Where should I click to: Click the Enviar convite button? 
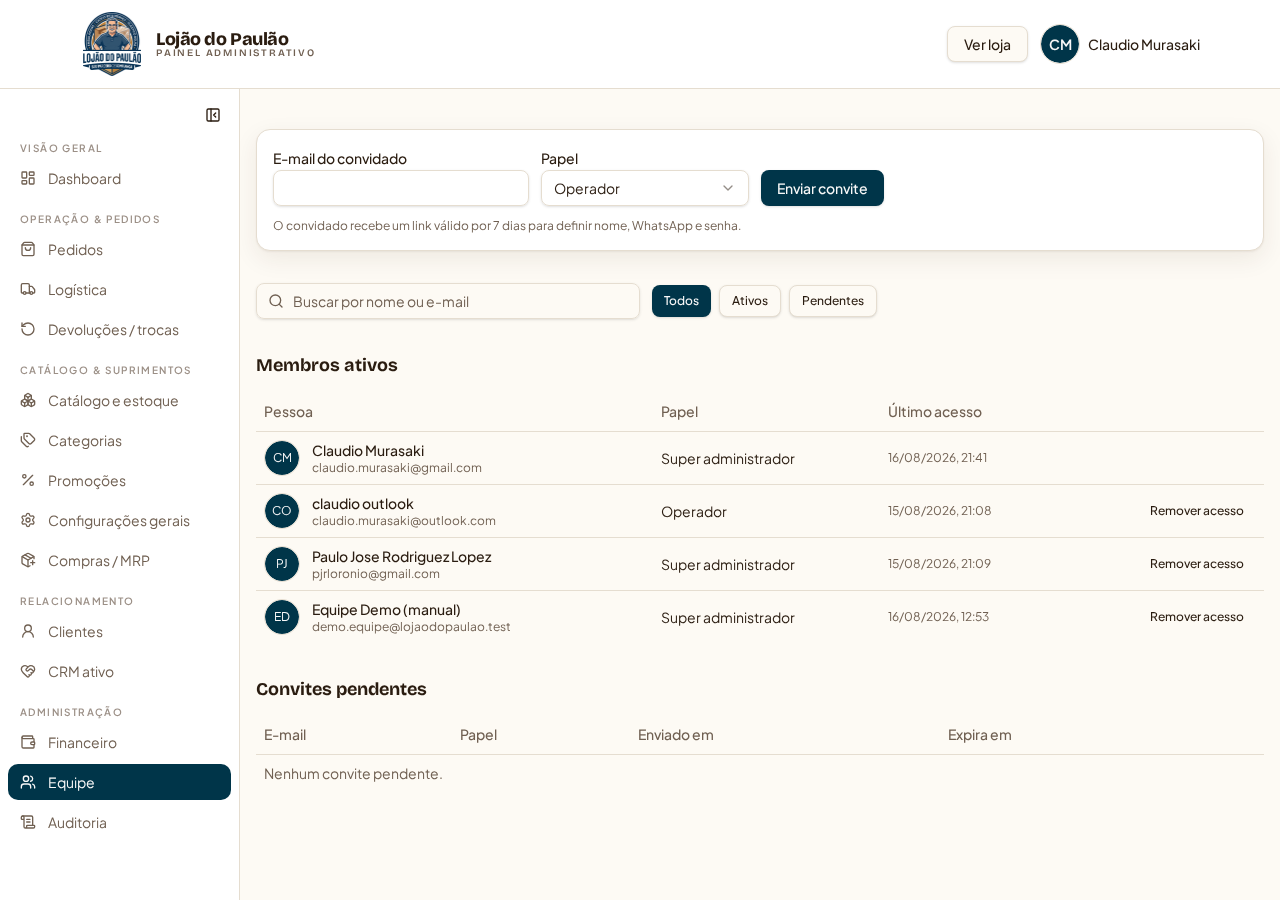[822, 188]
